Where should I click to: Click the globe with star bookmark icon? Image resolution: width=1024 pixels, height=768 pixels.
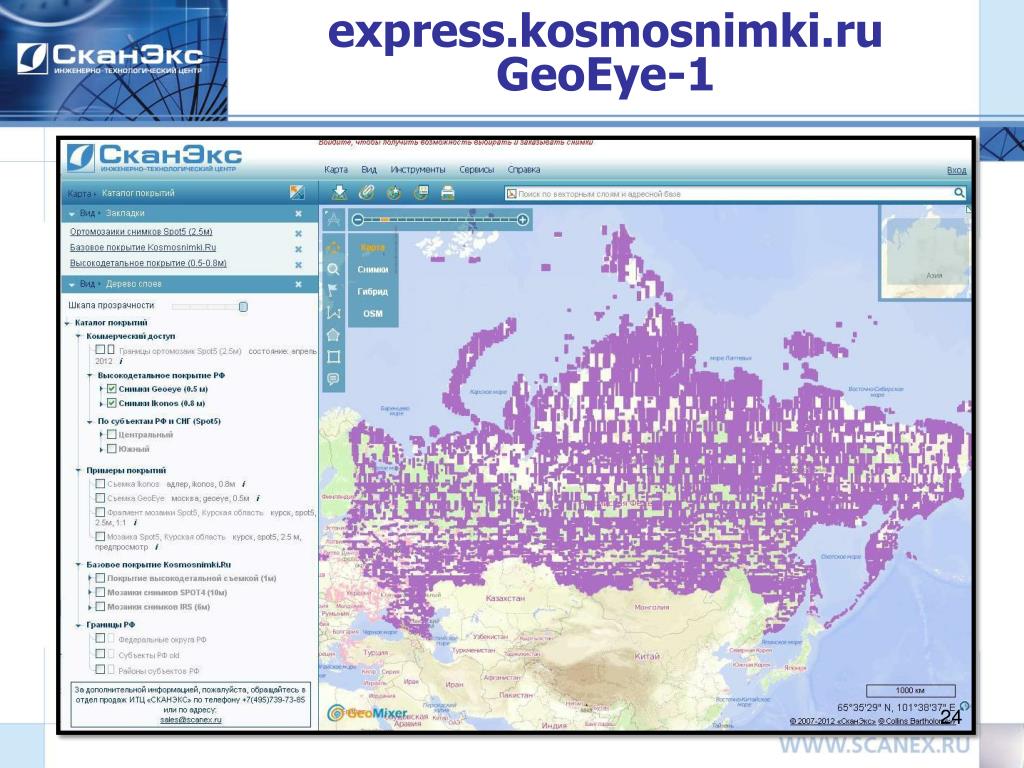tap(394, 193)
